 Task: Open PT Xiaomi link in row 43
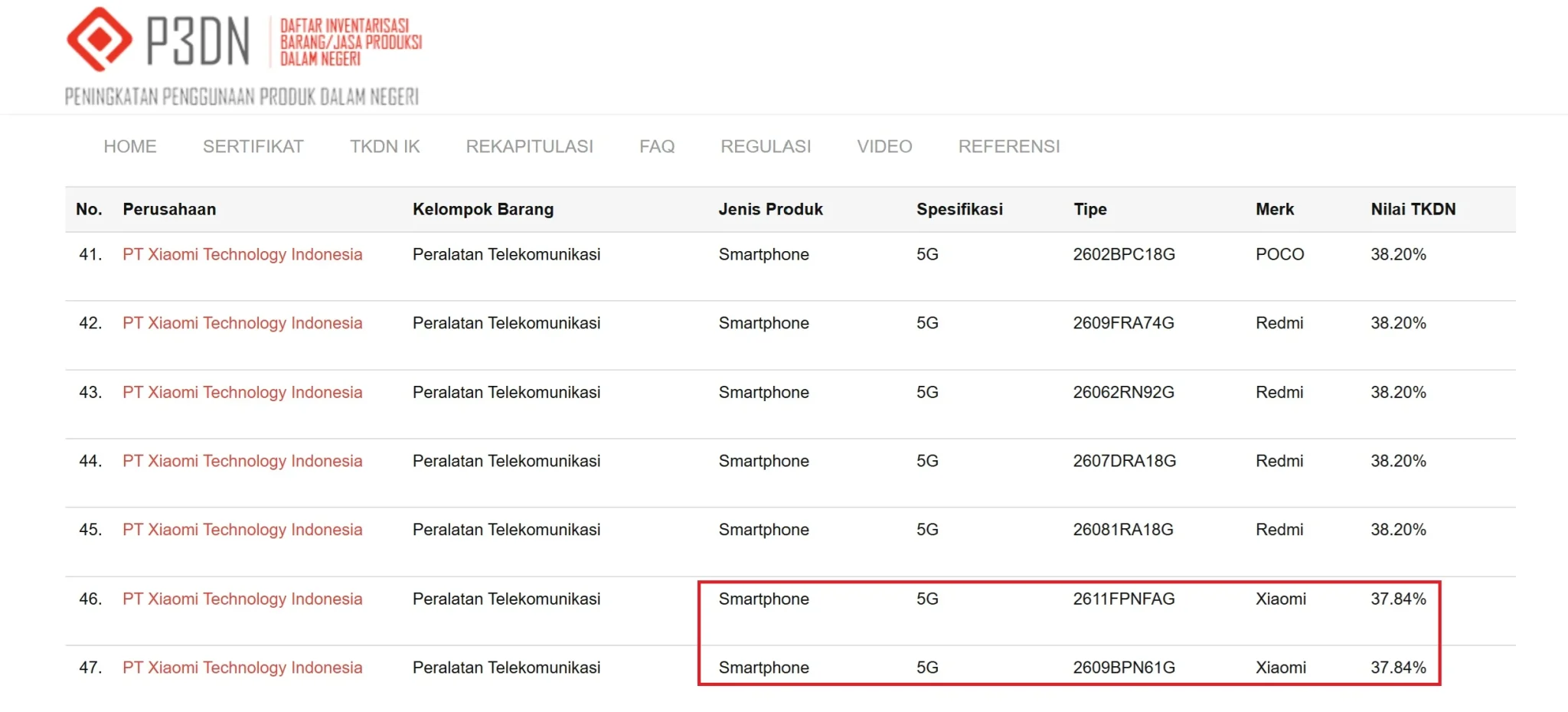coord(243,392)
